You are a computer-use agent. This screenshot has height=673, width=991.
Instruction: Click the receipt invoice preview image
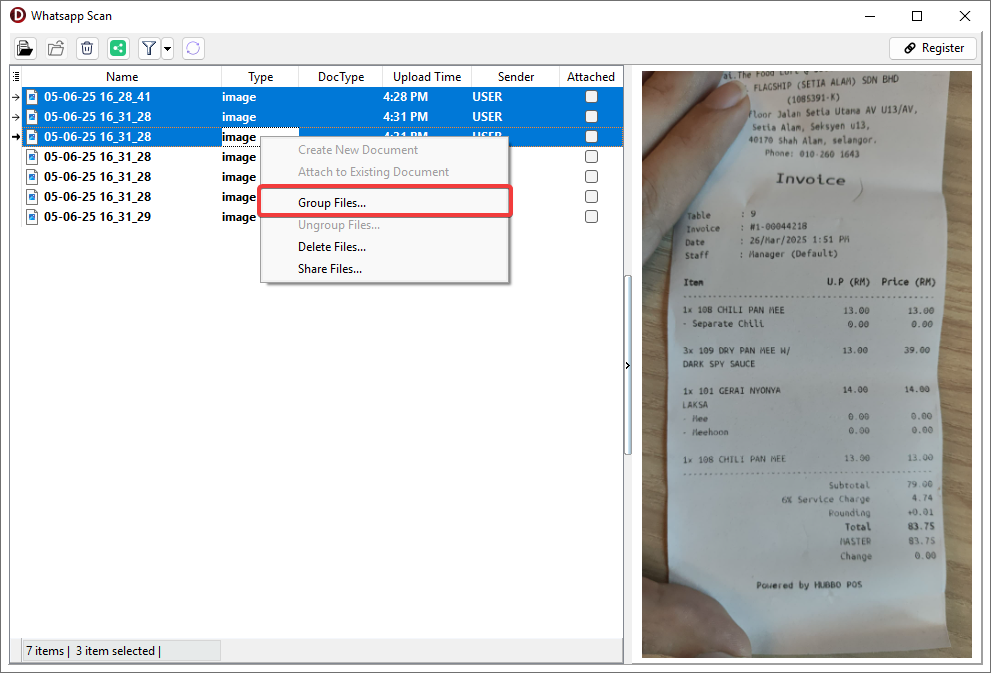(806, 364)
